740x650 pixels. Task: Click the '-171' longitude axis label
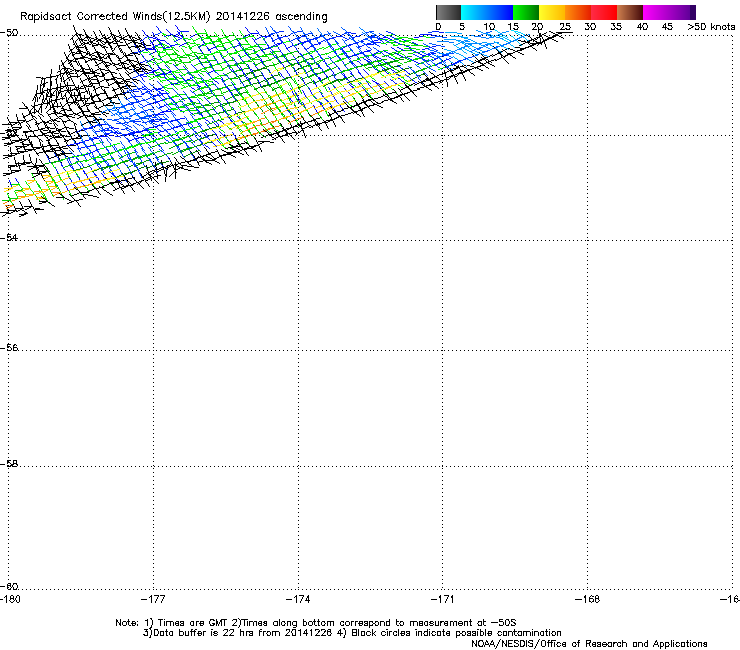(x=443, y=599)
